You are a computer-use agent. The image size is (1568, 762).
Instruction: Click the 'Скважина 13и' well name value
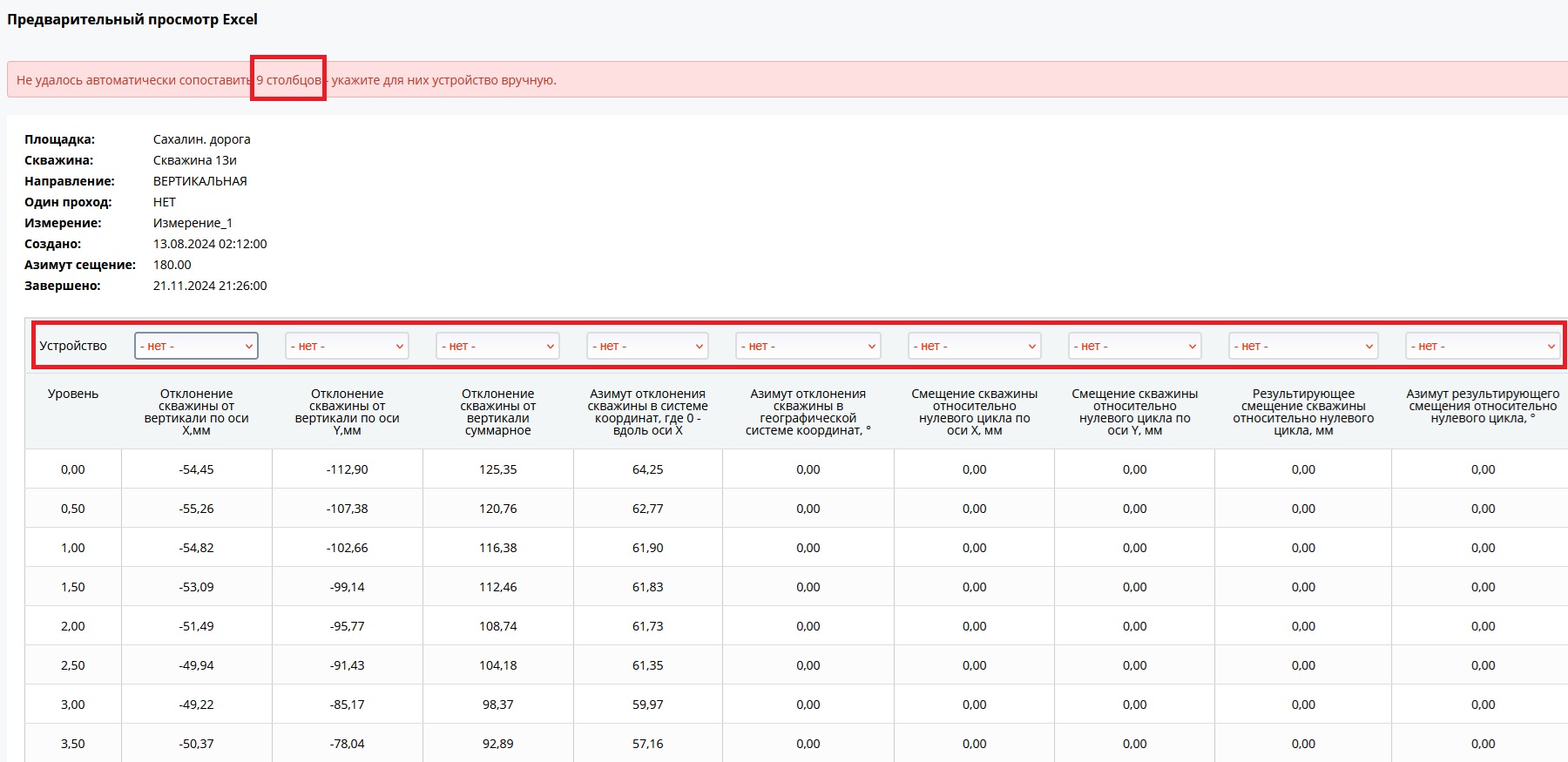coord(195,160)
